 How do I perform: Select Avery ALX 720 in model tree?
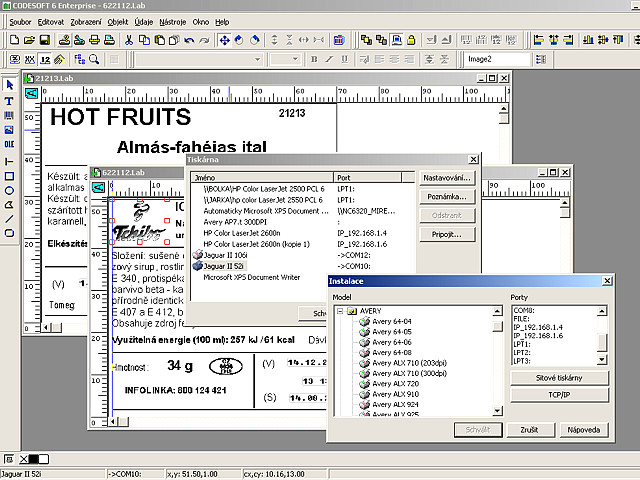pyautogui.click(x=396, y=384)
